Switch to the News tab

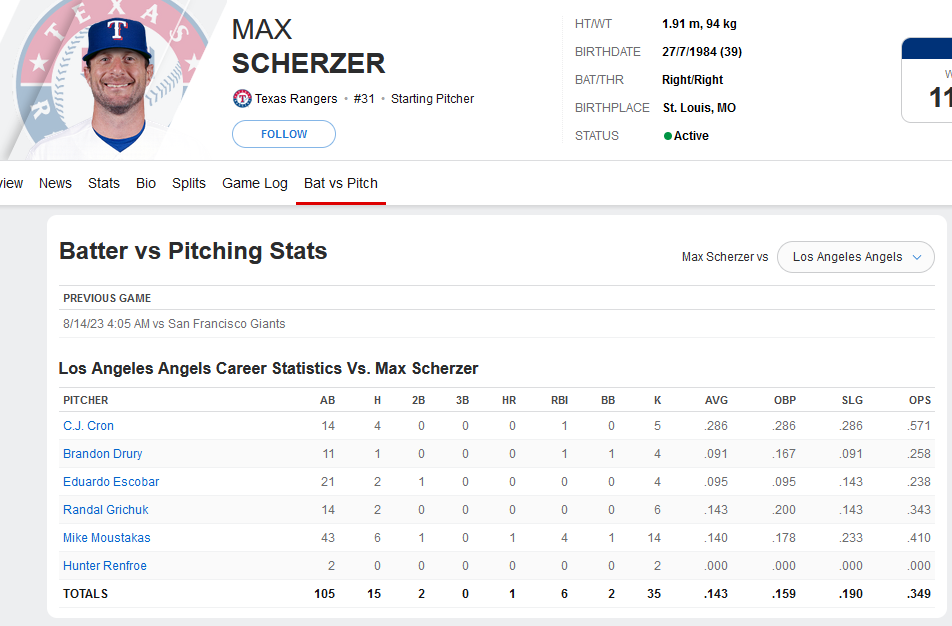pyautogui.click(x=55, y=183)
